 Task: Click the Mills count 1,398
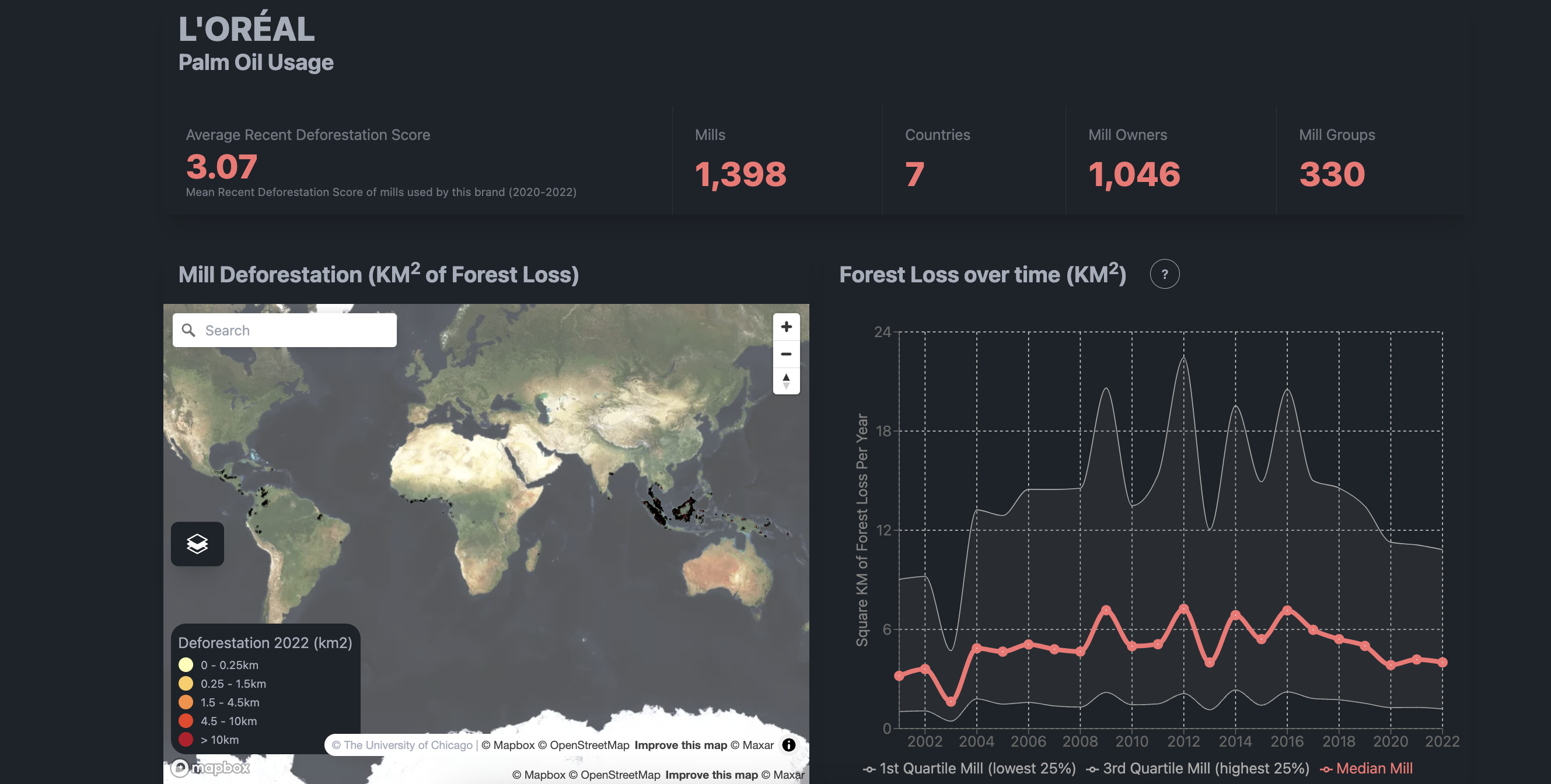740,174
